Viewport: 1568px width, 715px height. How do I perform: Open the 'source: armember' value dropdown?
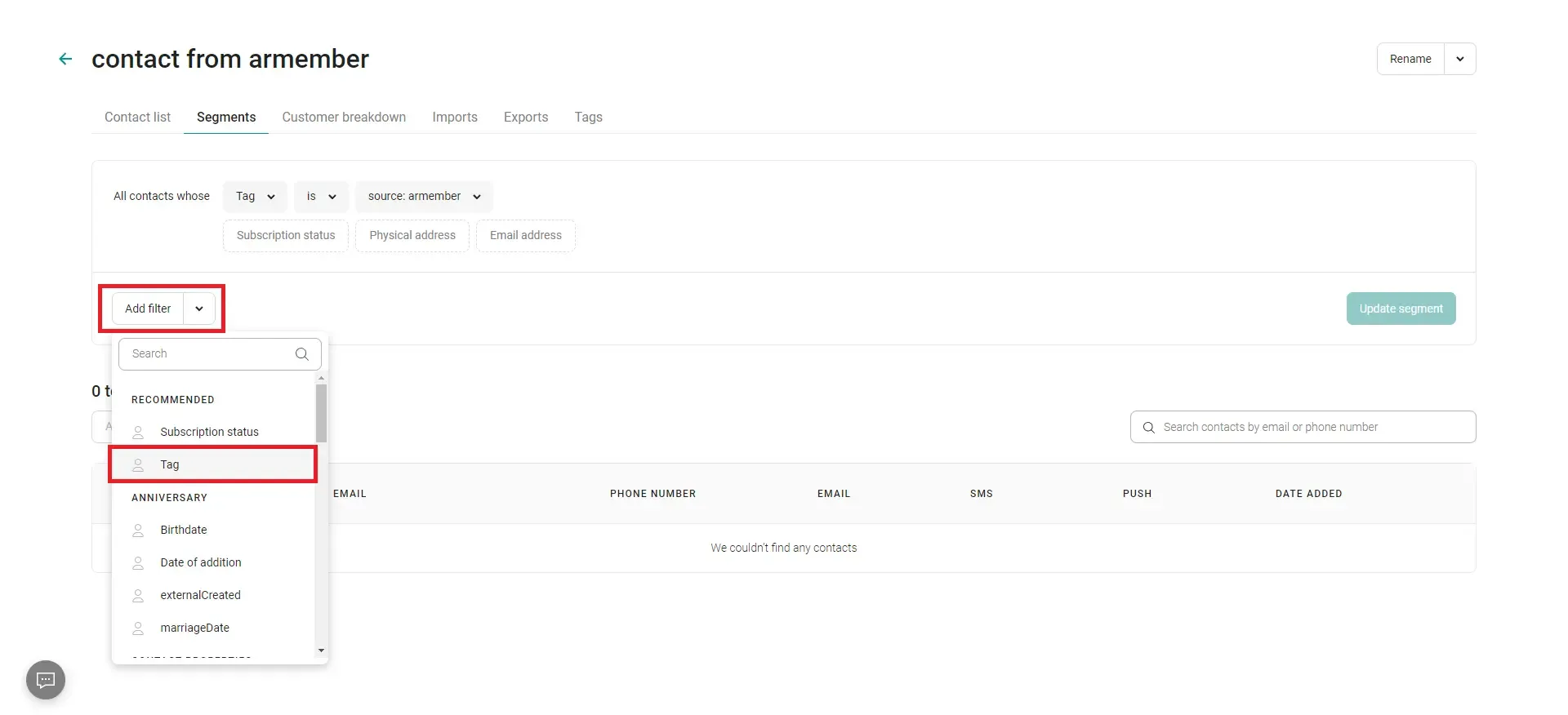[x=424, y=197]
